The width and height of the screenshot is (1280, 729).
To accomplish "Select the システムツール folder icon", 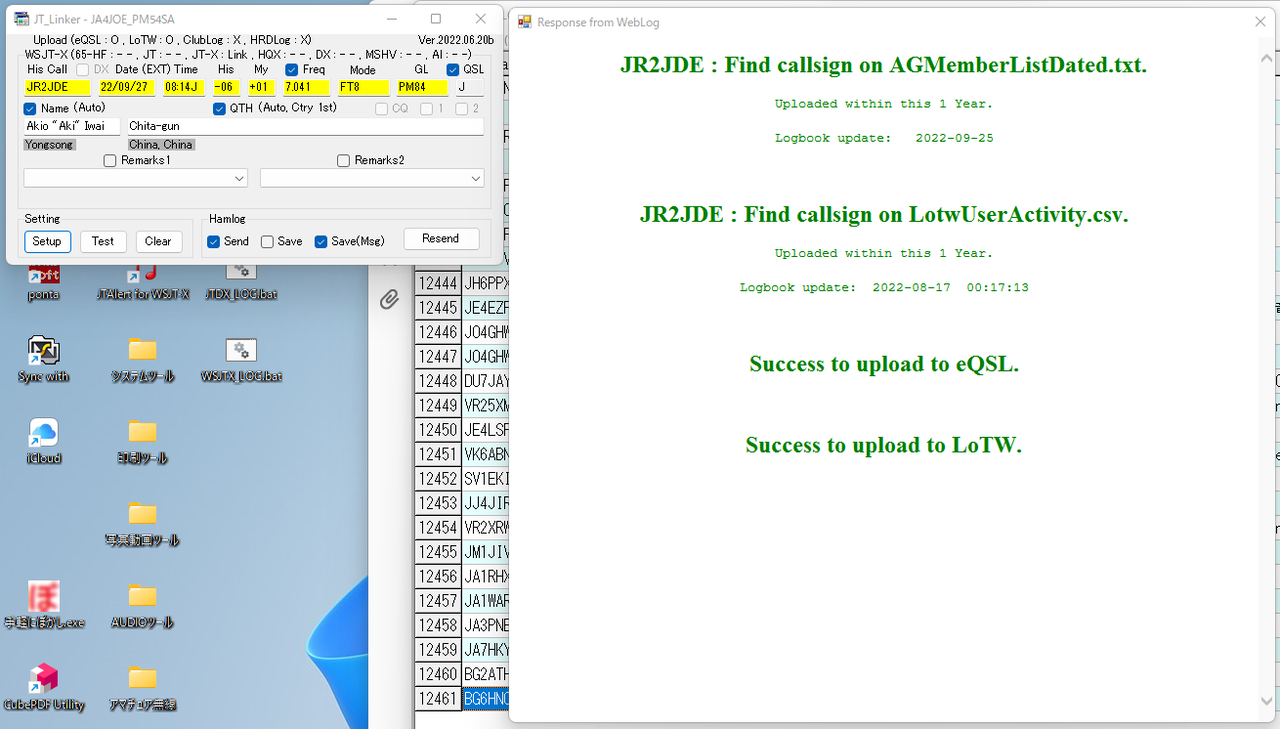I will [143, 360].
